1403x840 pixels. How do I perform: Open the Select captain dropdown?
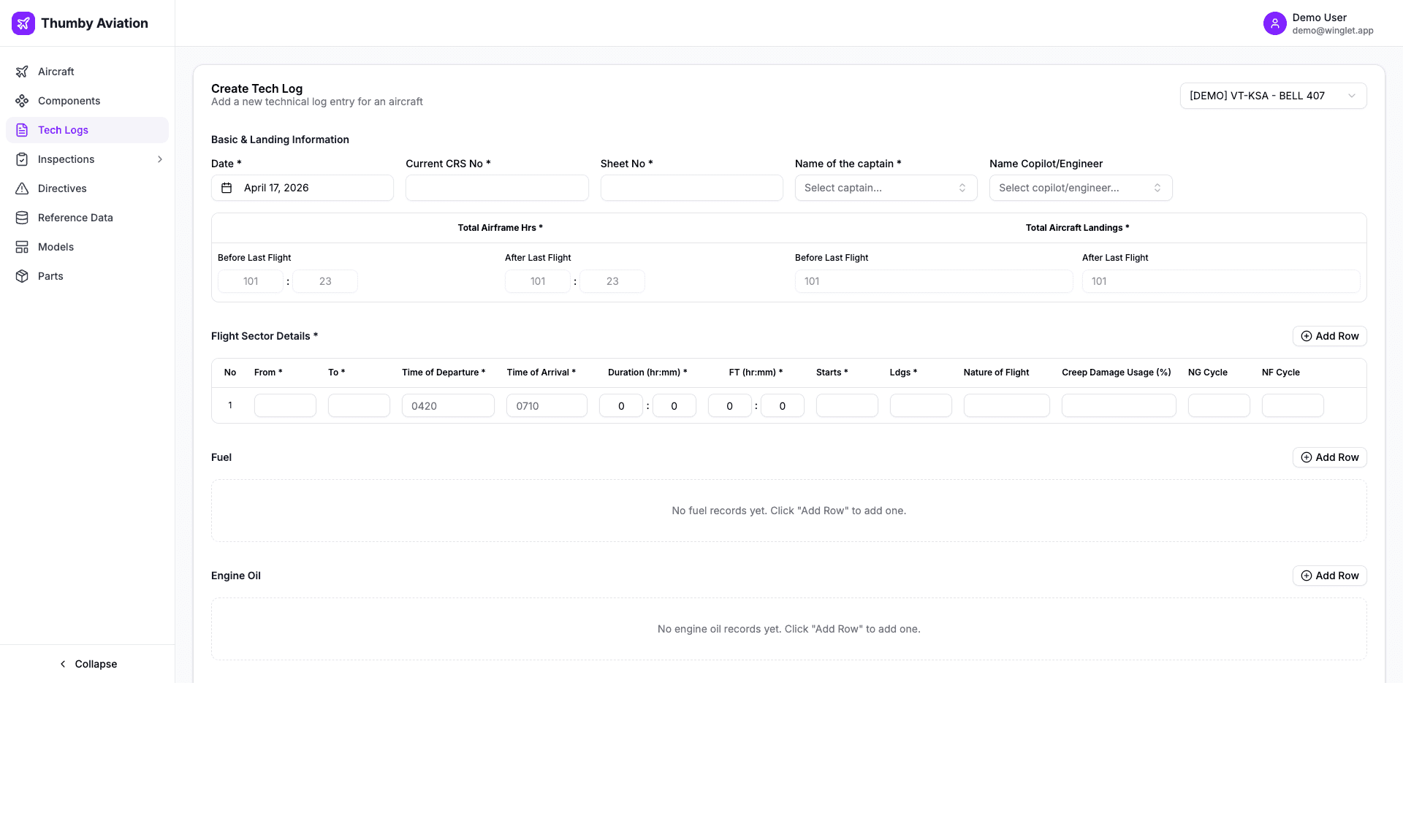point(885,188)
